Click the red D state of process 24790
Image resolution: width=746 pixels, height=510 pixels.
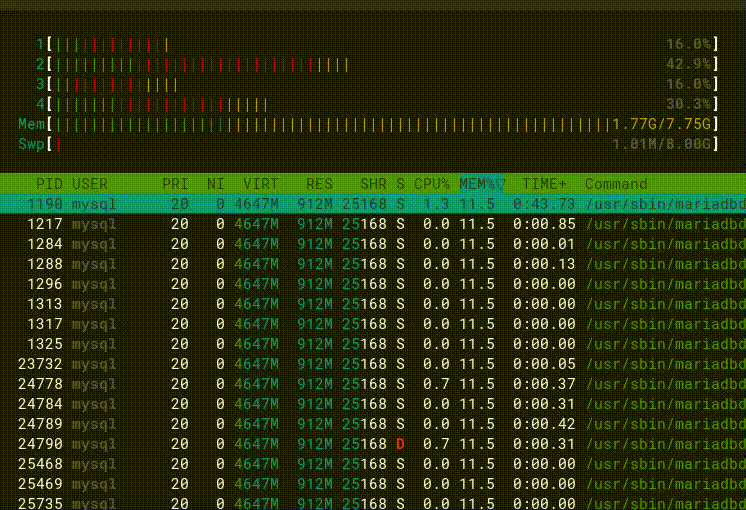401,444
